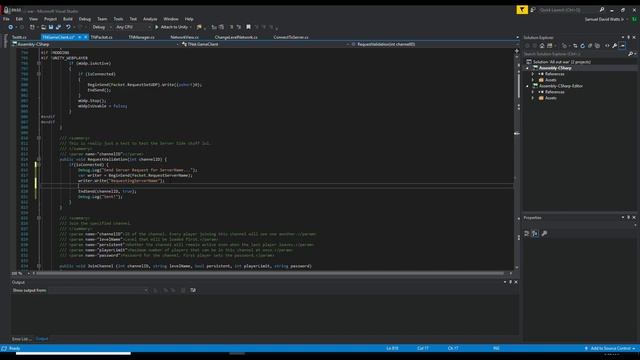Collapse the Assembly-CSharp-Editor project node

(527, 86)
